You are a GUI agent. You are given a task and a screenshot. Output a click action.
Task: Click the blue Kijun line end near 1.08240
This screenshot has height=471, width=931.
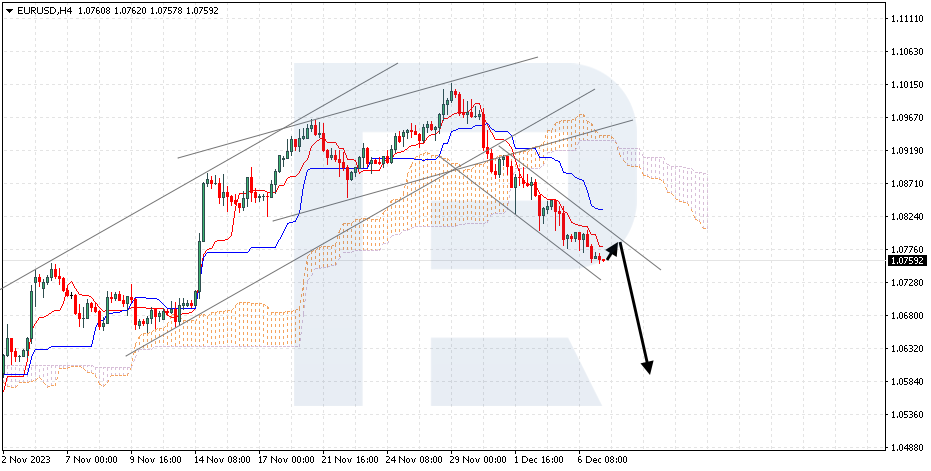600,209
